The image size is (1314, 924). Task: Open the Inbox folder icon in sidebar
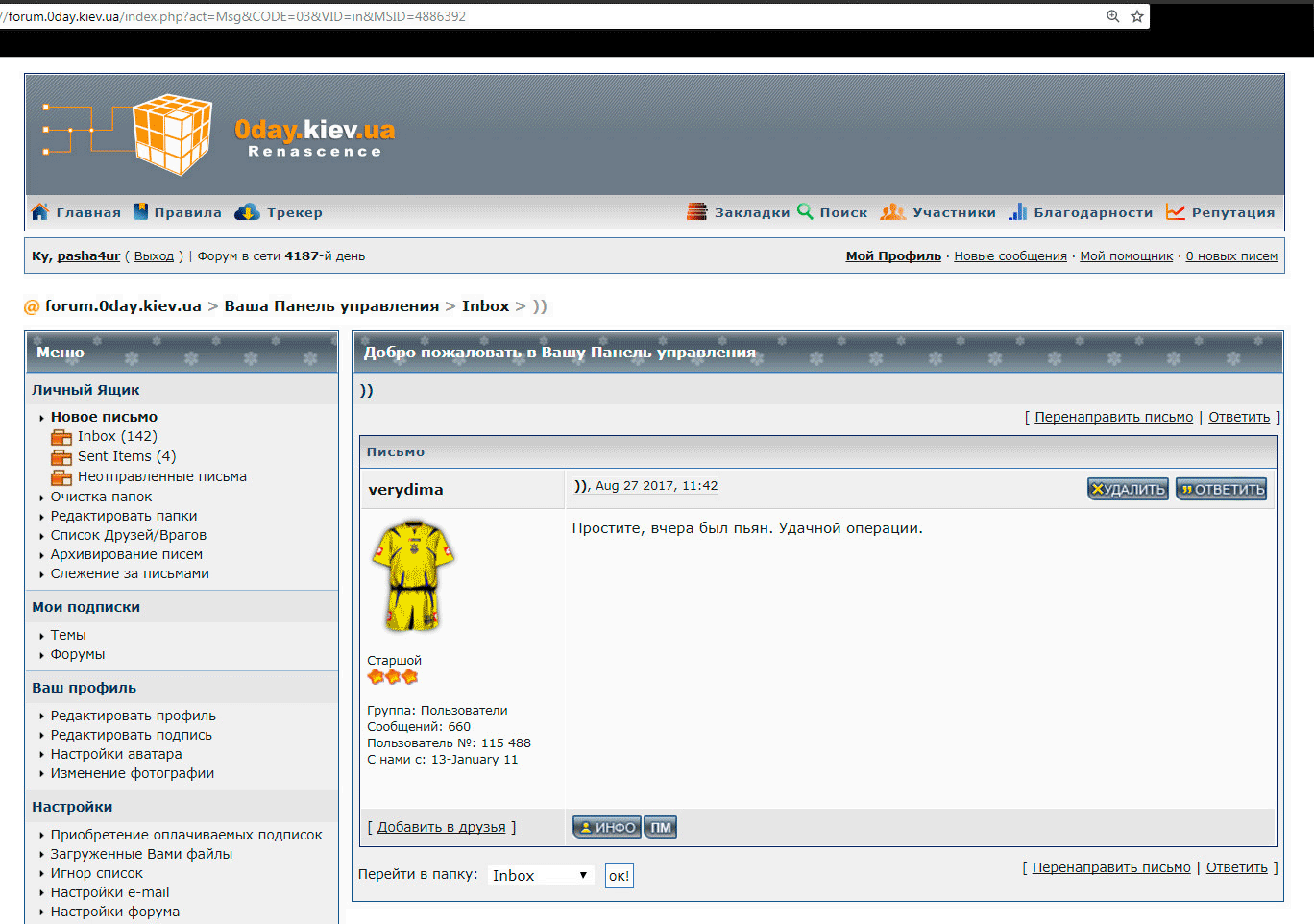(61, 437)
